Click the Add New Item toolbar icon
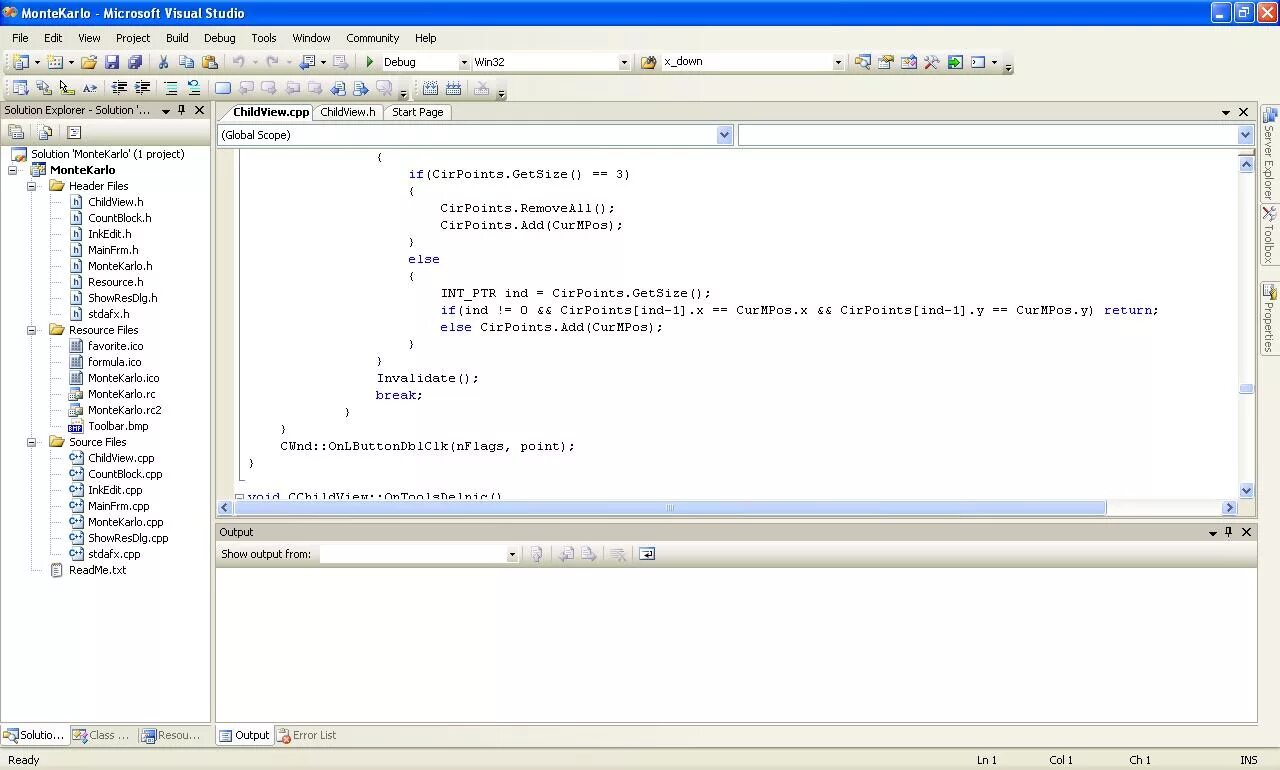 [x=54, y=62]
